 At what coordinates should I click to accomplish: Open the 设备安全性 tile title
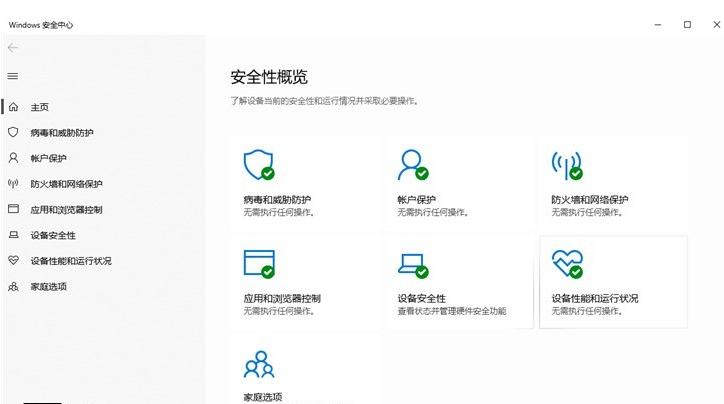(x=422, y=298)
